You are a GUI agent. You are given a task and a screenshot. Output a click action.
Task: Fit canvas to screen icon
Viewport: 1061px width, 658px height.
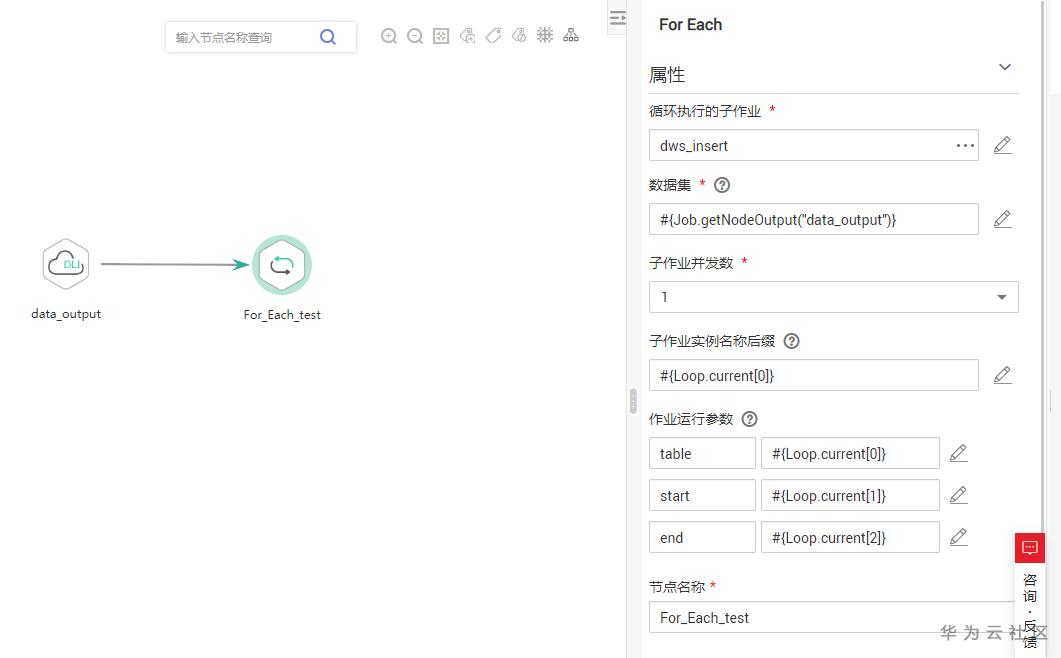tap(441, 36)
